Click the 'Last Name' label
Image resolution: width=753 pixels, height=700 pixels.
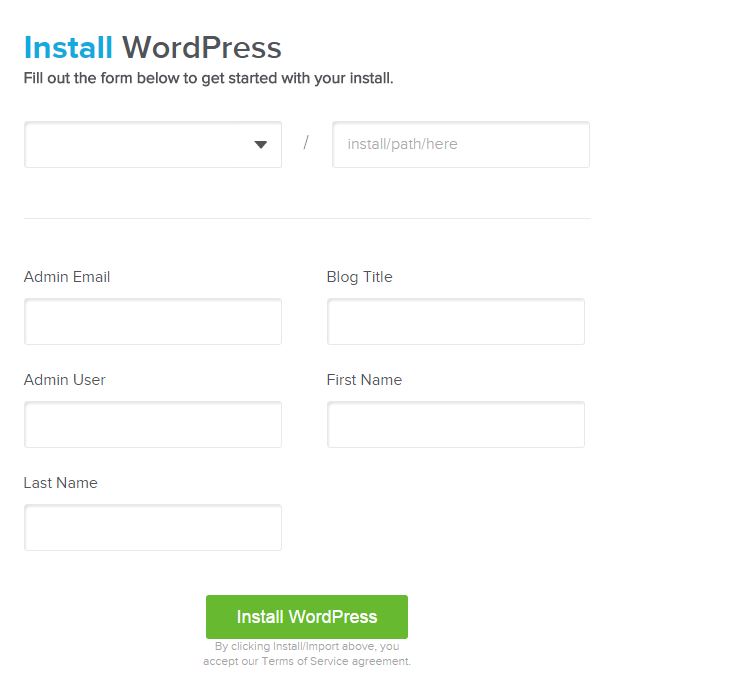[61, 483]
